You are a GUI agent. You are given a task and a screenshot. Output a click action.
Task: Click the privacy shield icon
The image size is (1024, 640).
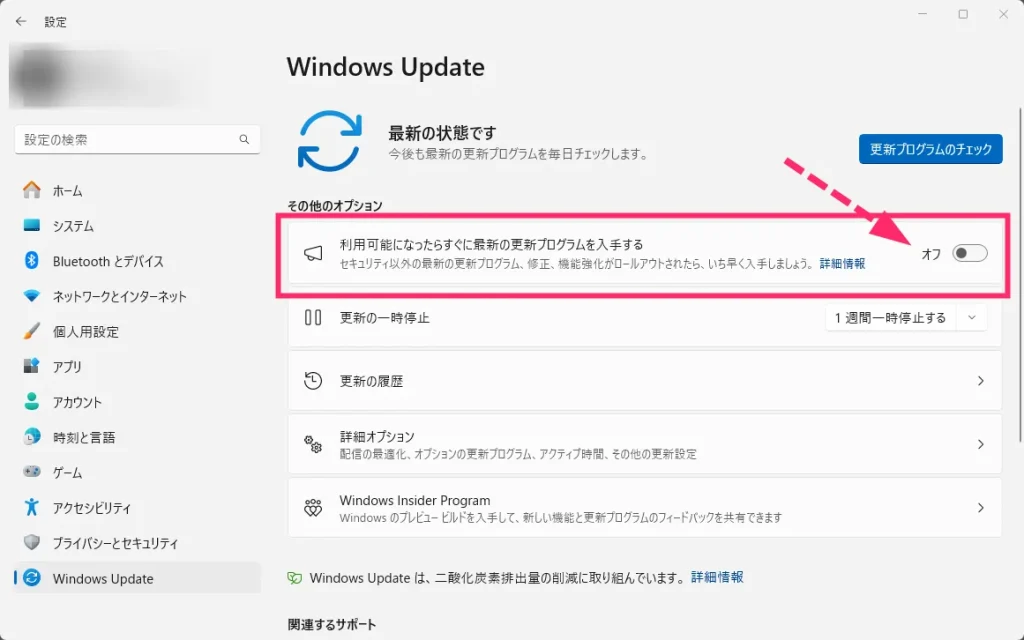[31, 542]
